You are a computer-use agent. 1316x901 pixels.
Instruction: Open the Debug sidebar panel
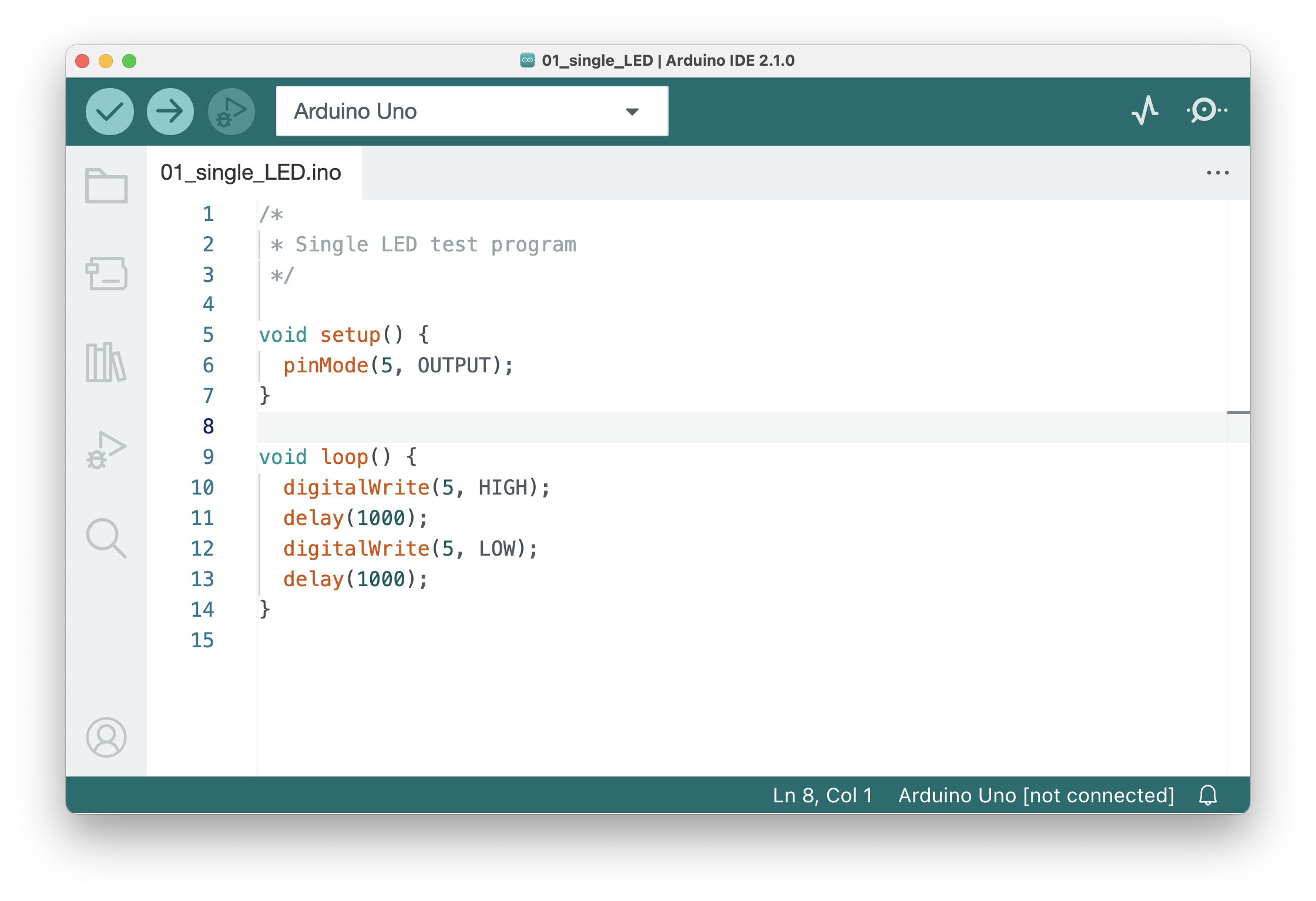pyautogui.click(x=106, y=450)
